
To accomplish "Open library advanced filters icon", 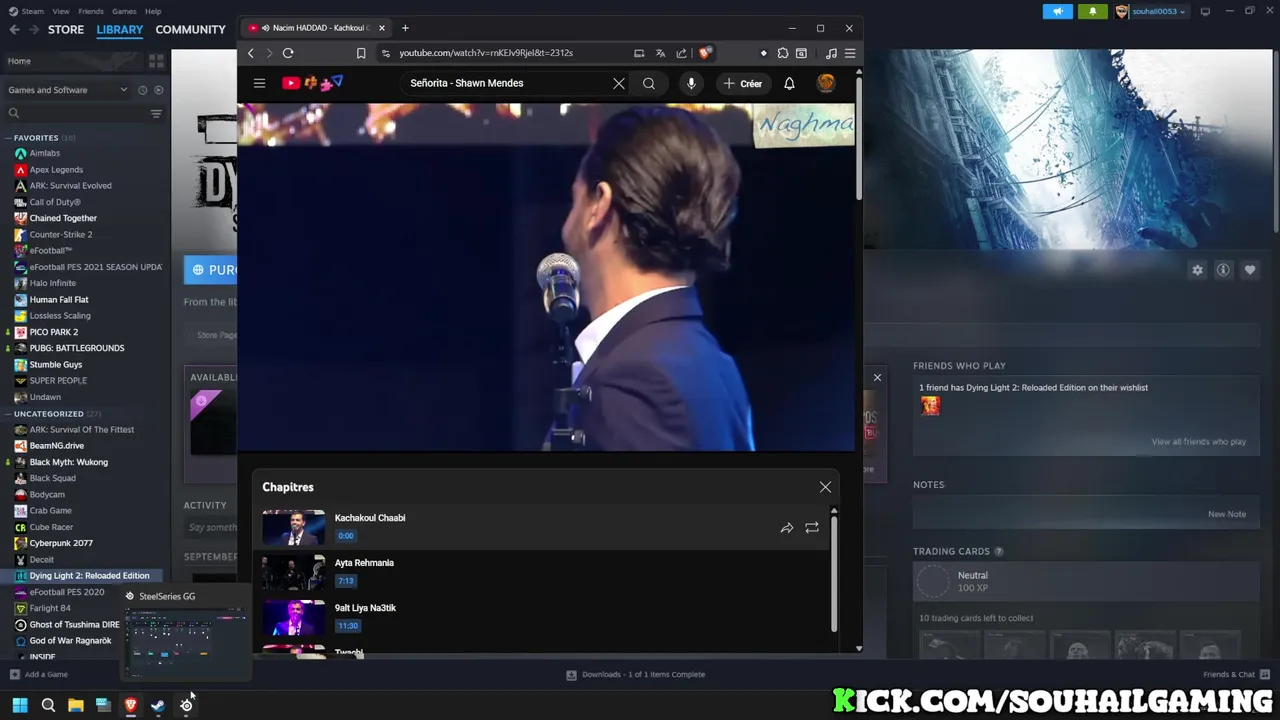I will pyautogui.click(x=156, y=114).
